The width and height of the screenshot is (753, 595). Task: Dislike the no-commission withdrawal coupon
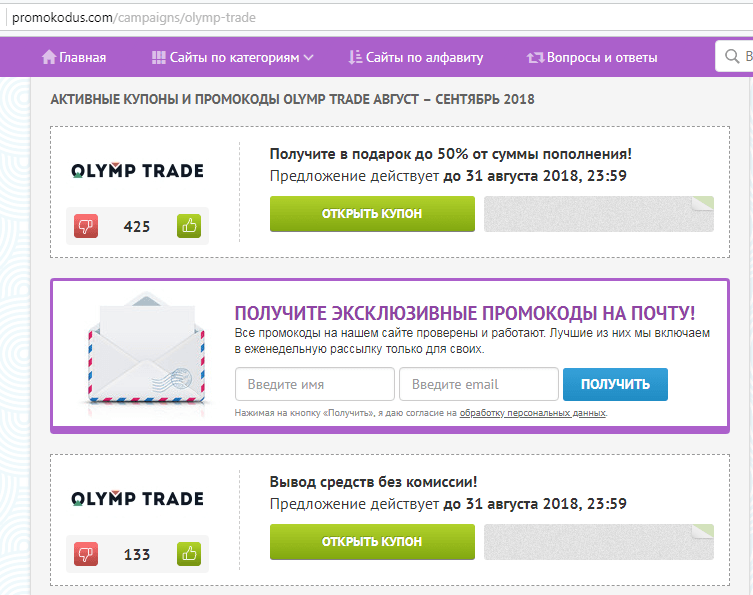(86, 554)
